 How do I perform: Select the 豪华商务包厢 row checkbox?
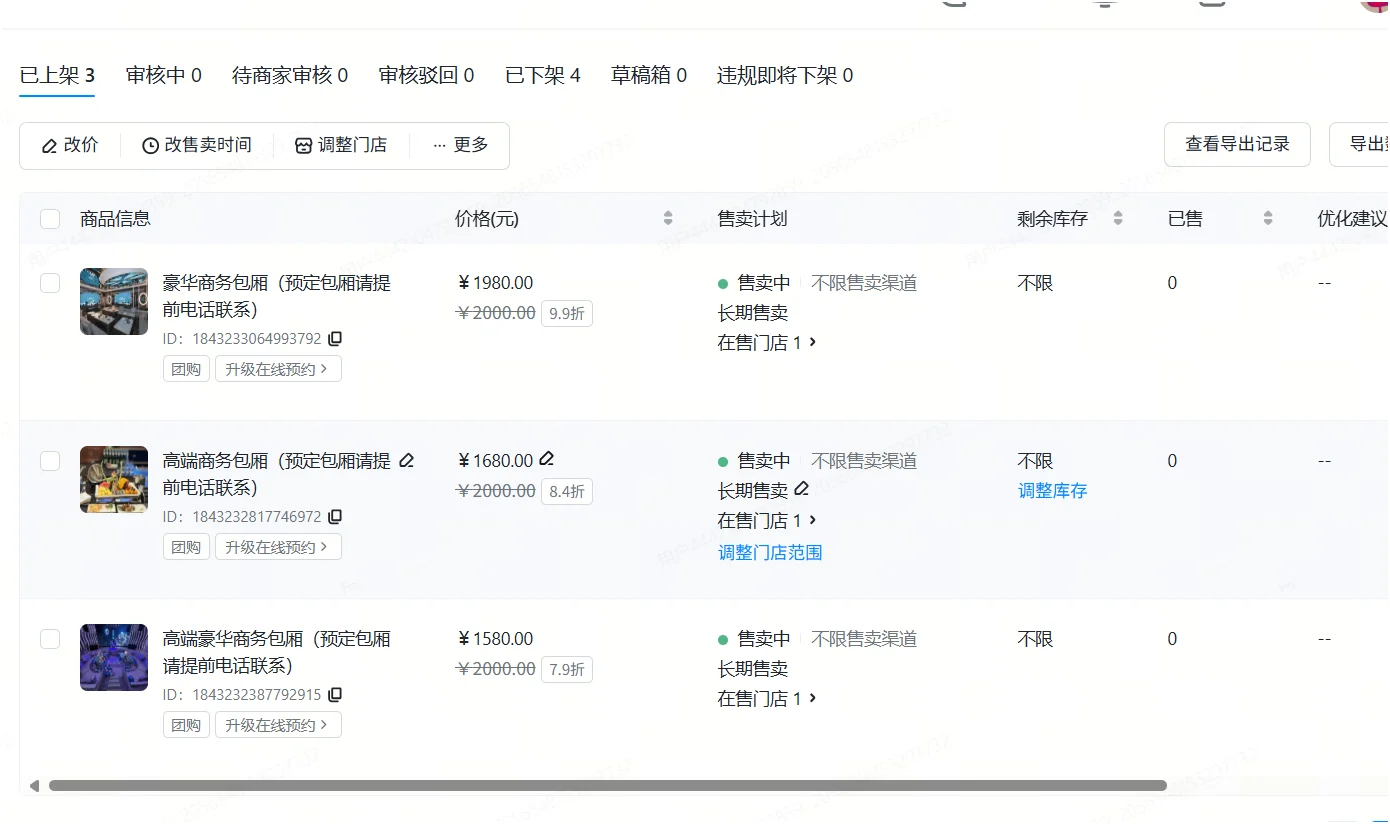pyautogui.click(x=49, y=282)
